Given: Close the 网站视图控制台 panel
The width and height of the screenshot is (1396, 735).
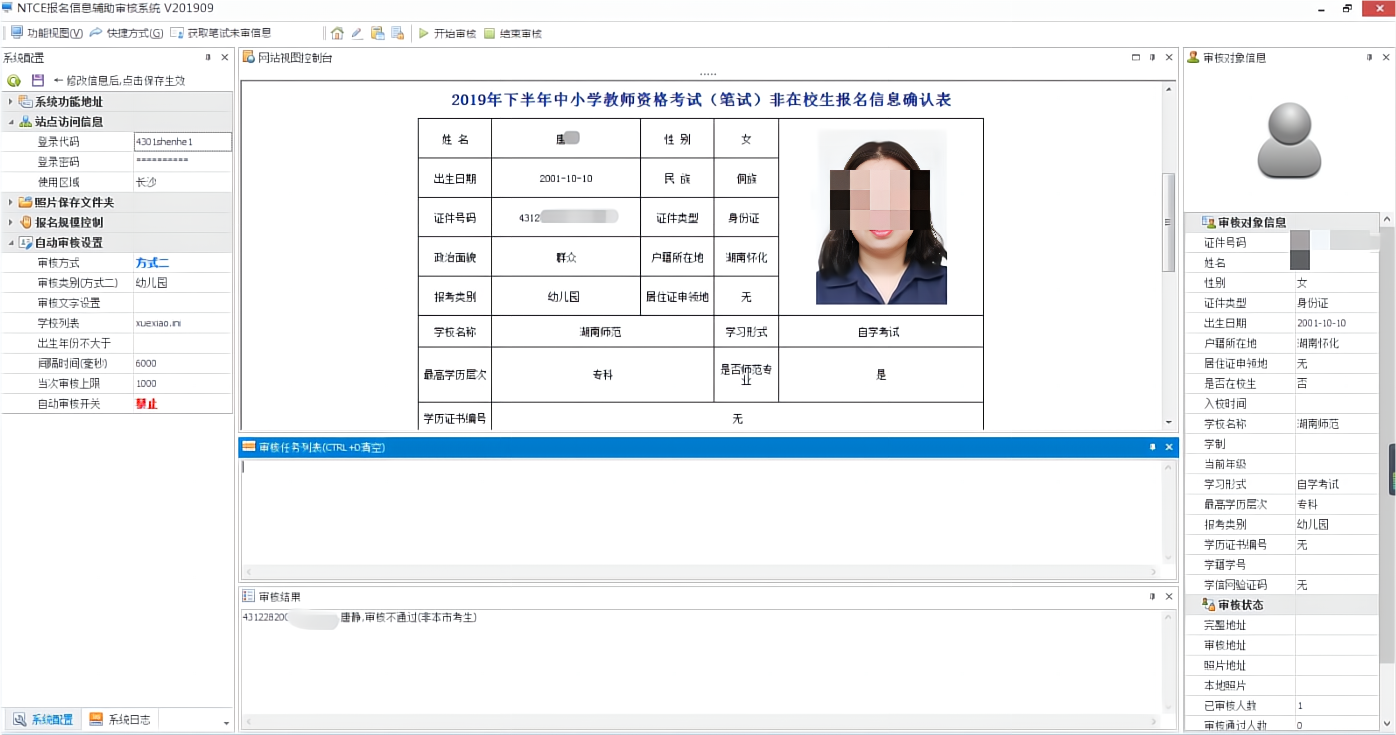Looking at the screenshot, I should pos(1169,58).
